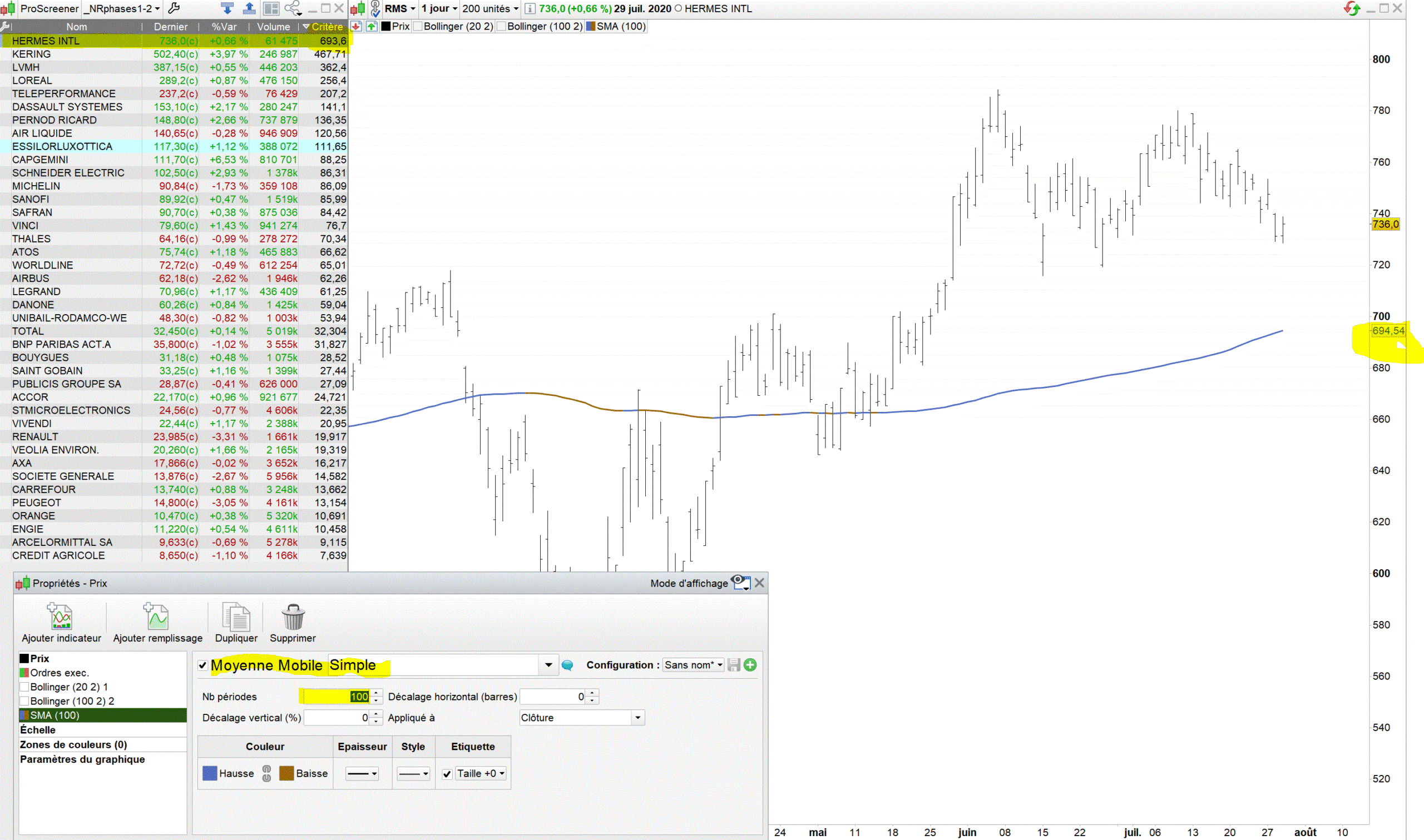Sort the screener by the Volume column
The image size is (1424, 840).
click(273, 27)
